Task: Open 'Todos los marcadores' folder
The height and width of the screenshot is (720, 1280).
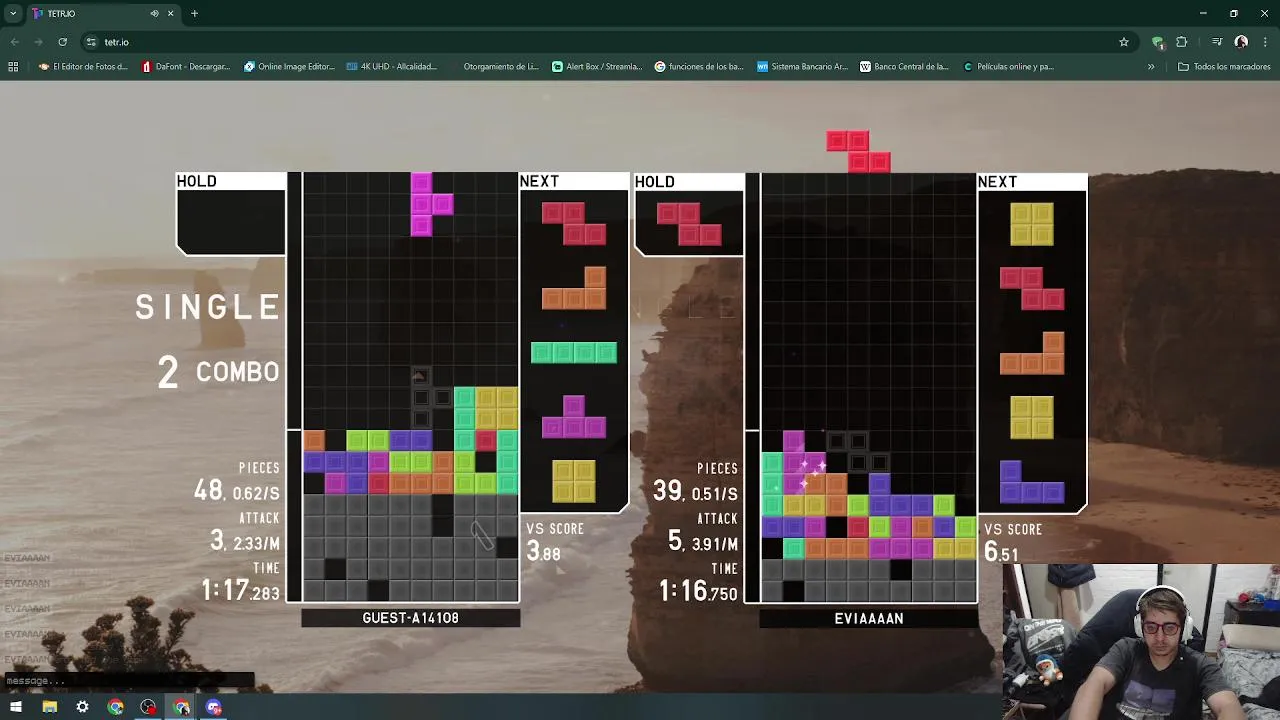Action: coord(1224,67)
